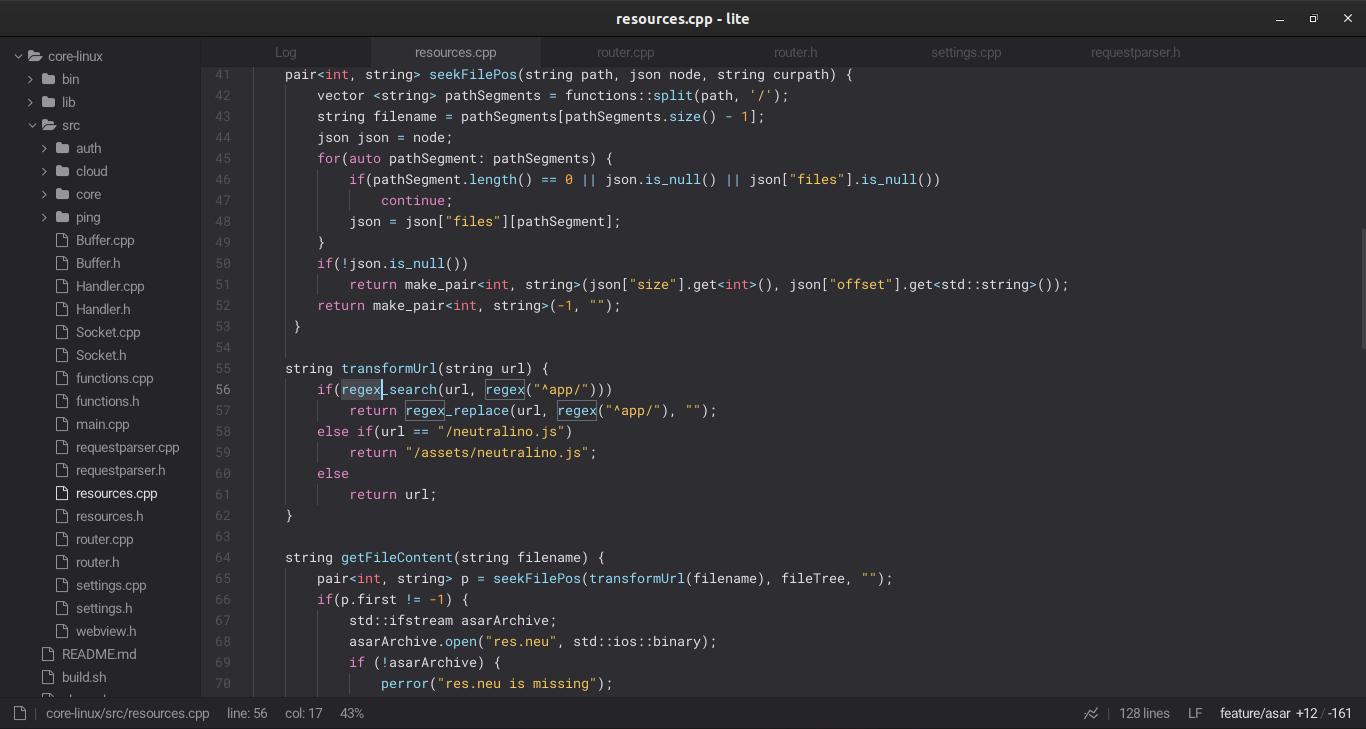
Task: Open the router.h tab
Action: tap(796, 52)
